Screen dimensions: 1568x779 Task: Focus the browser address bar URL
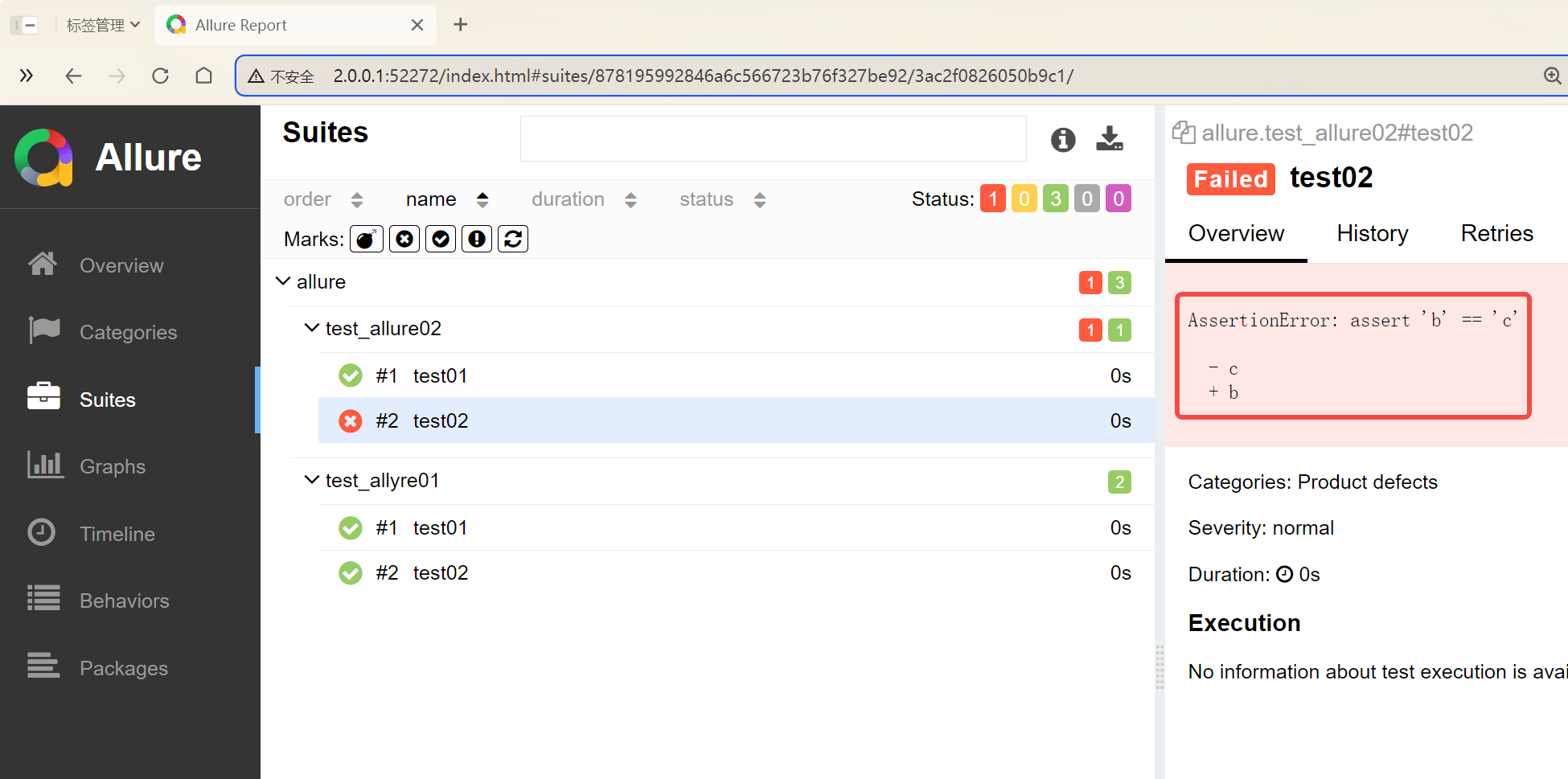click(x=704, y=76)
